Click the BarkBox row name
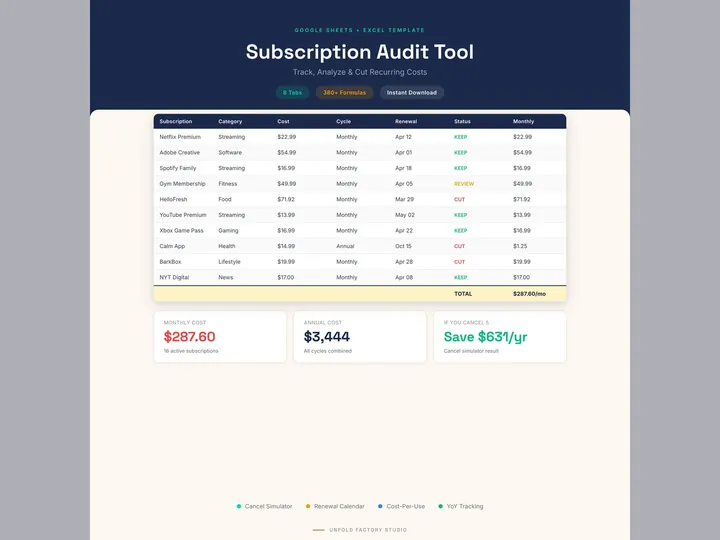The width and height of the screenshot is (720, 540). point(170,262)
